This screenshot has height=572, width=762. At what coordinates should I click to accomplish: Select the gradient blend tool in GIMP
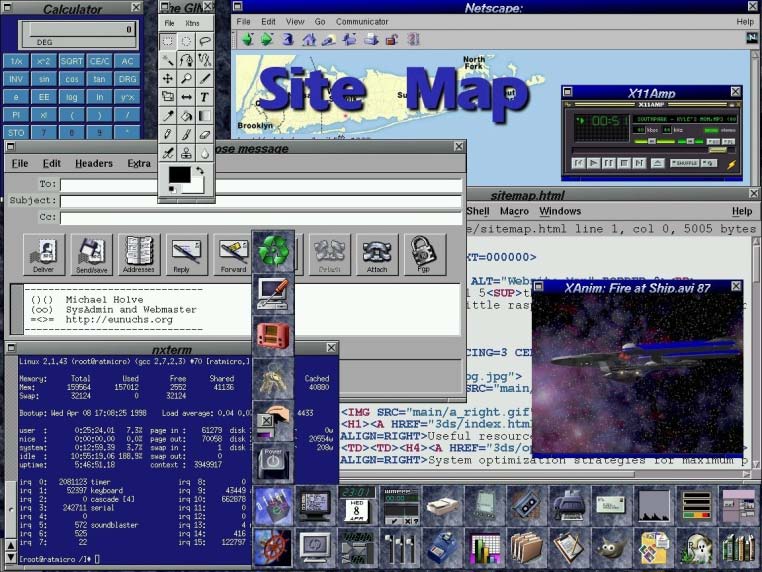point(205,116)
